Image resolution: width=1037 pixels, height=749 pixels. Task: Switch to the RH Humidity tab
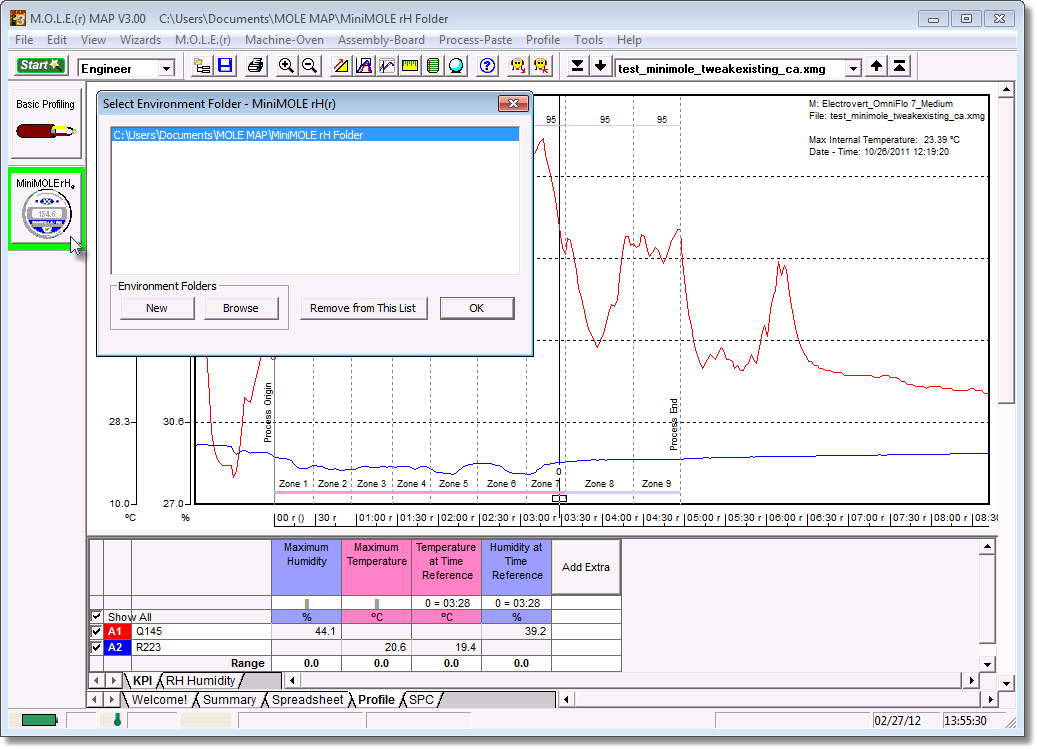point(200,680)
